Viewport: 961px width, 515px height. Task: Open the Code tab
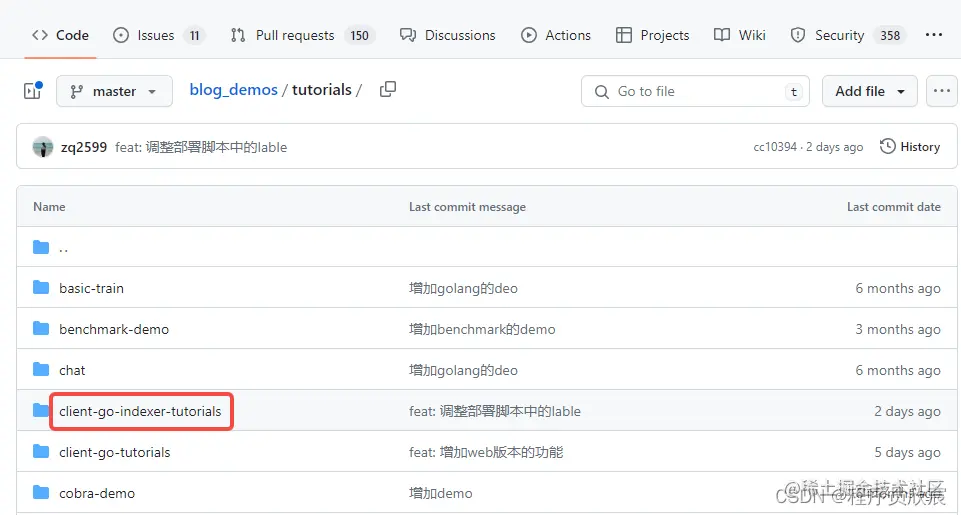[60, 35]
